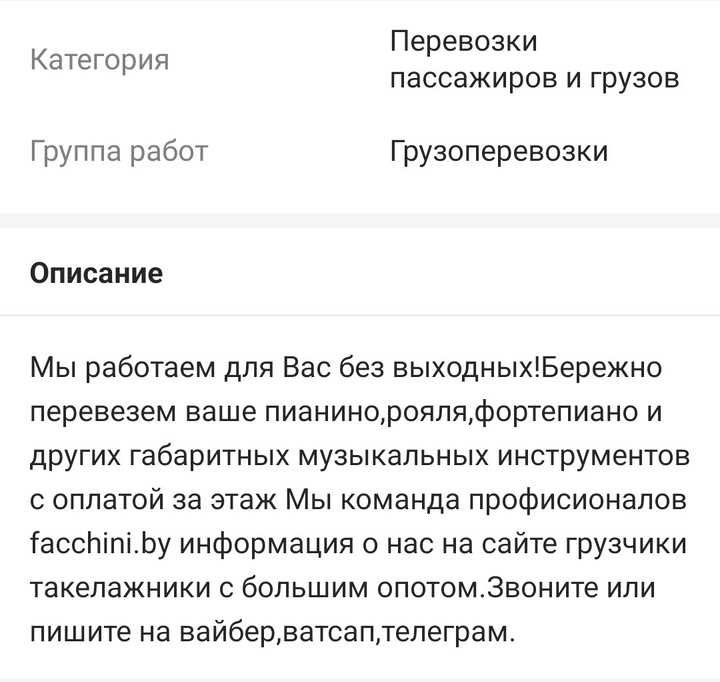Tap the Описание section heading

[x=96, y=273]
